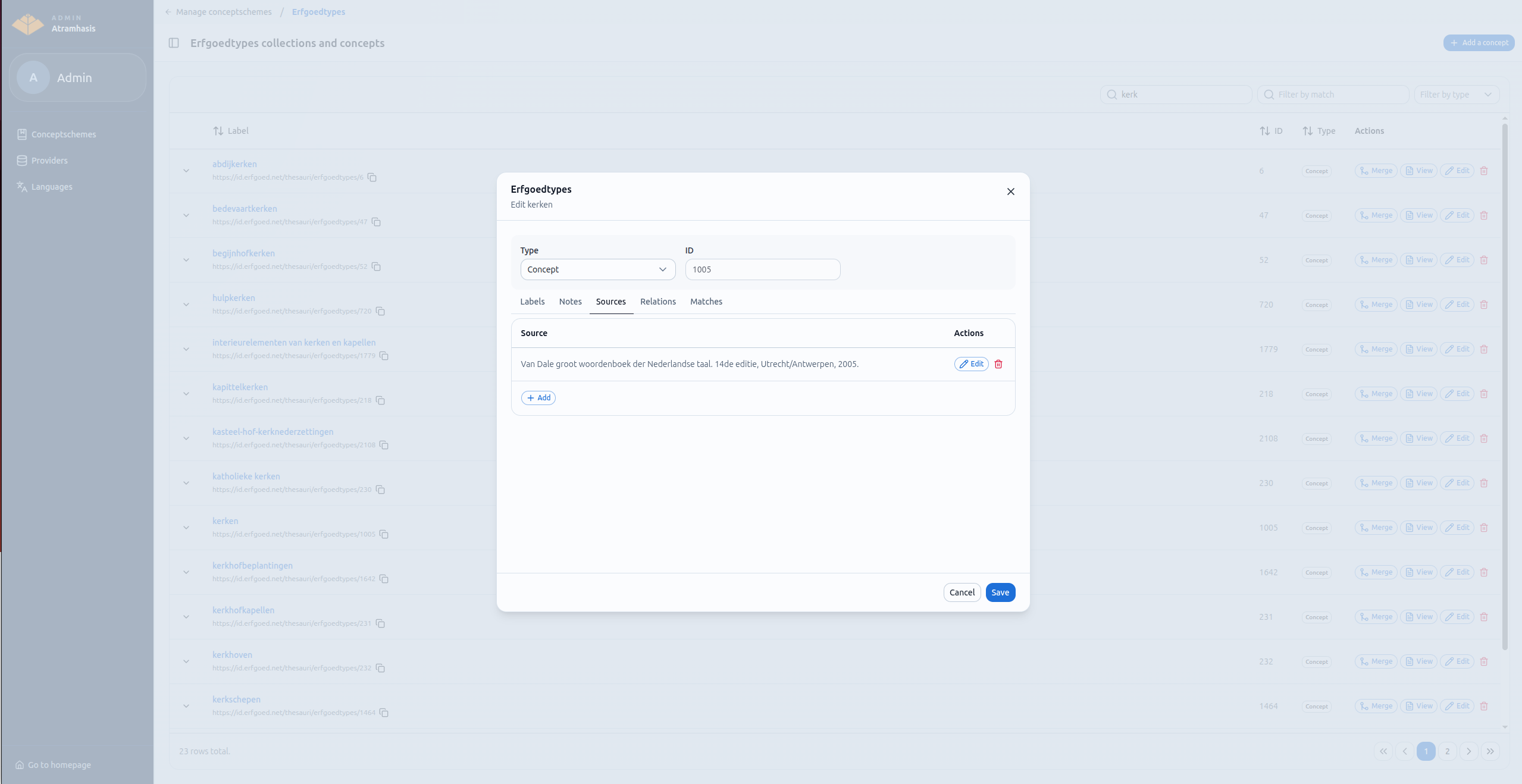The image size is (1522, 784).
Task: Open the kerkhofbeplantingen label link
Action: [252, 566]
